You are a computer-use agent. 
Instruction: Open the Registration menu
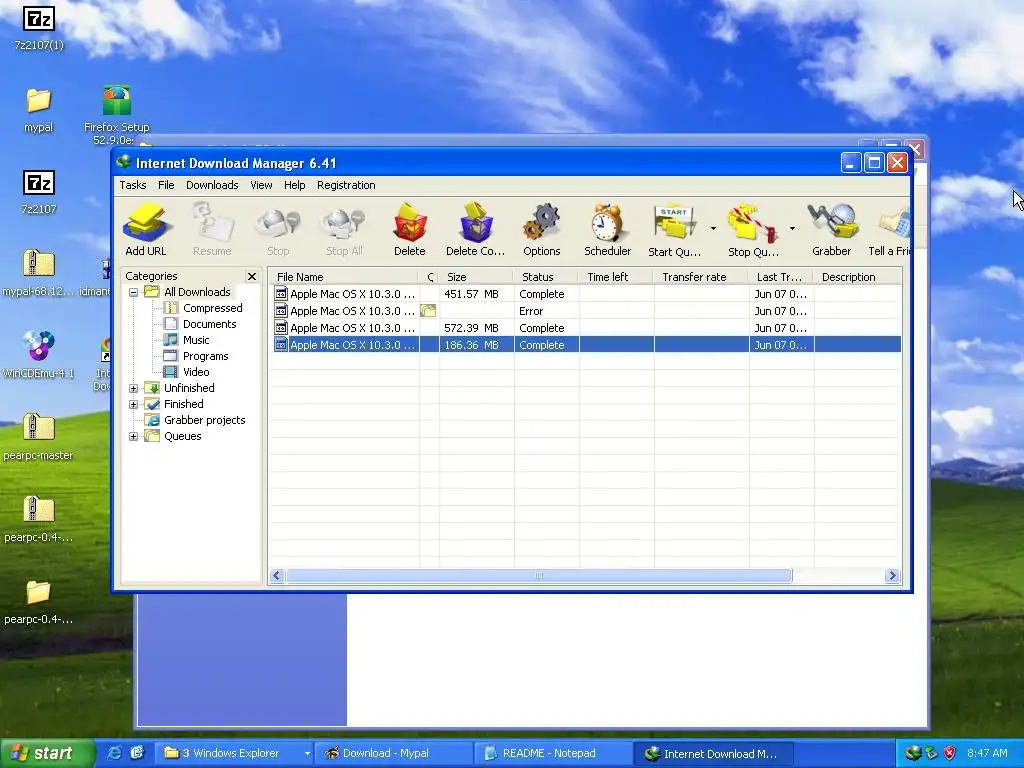(x=346, y=185)
